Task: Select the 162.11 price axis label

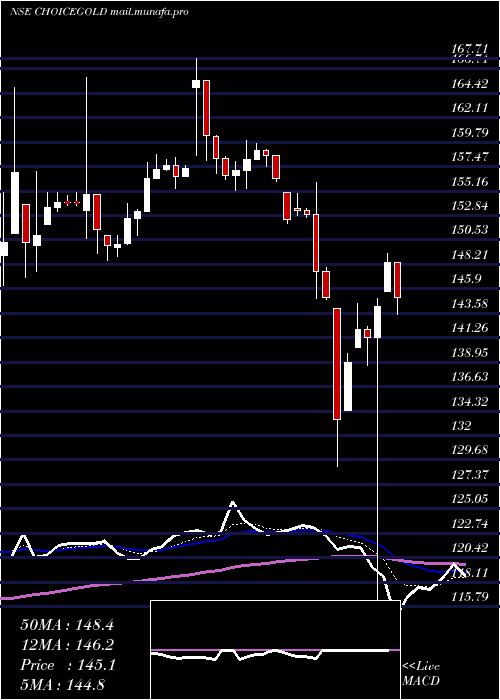Action: point(471,108)
